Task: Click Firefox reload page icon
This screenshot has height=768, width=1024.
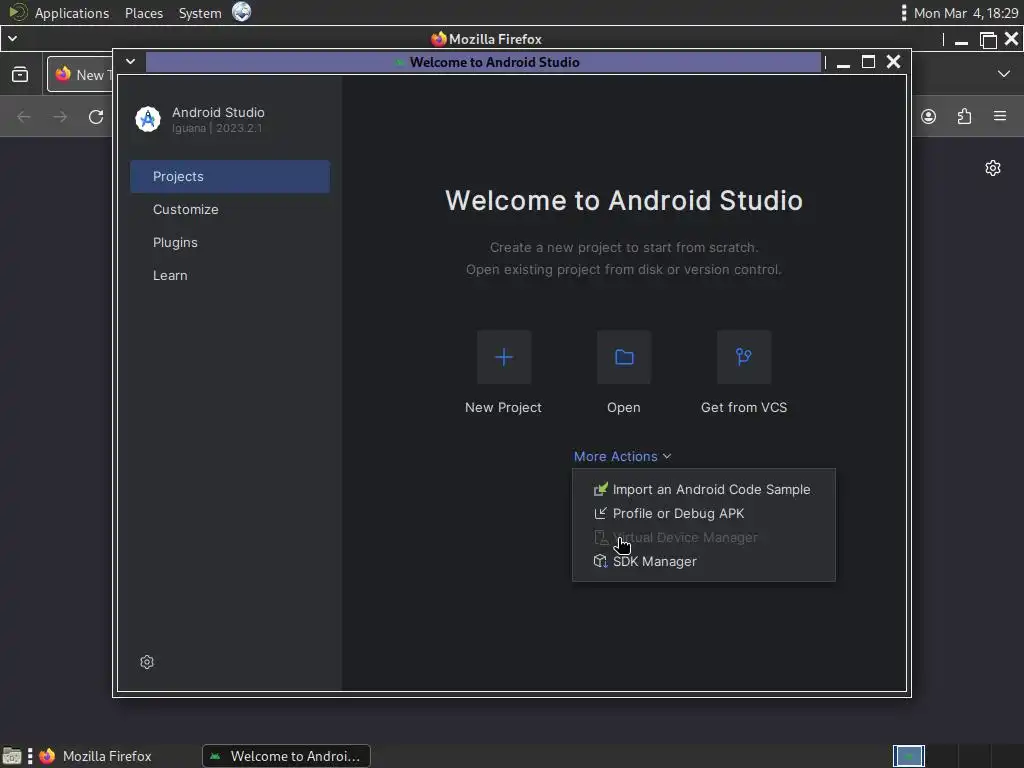Action: [96, 117]
